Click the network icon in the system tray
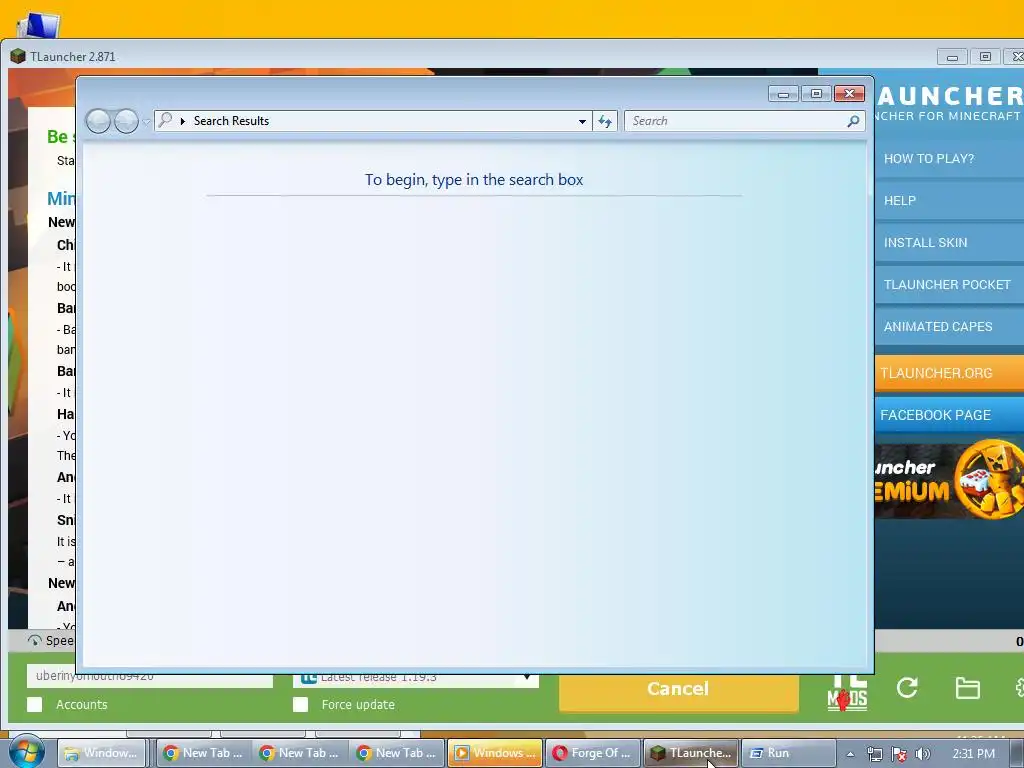 click(x=874, y=754)
